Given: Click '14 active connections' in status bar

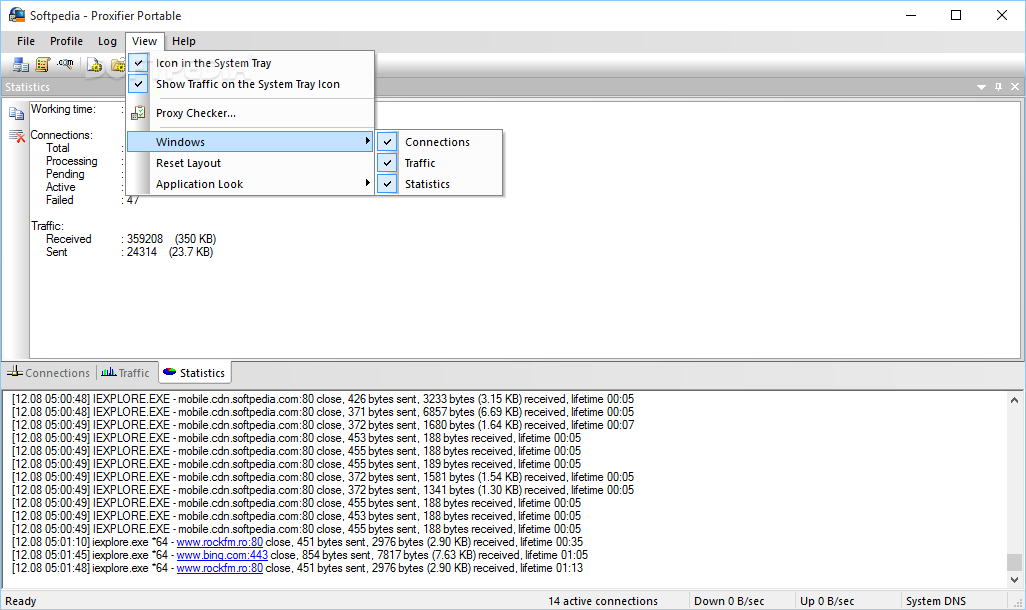Looking at the screenshot, I should [603, 601].
